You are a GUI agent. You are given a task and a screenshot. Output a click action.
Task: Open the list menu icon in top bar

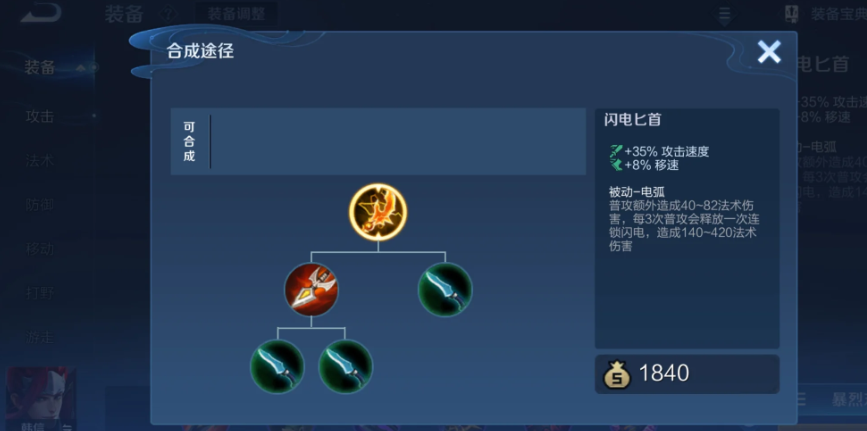click(724, 14)
